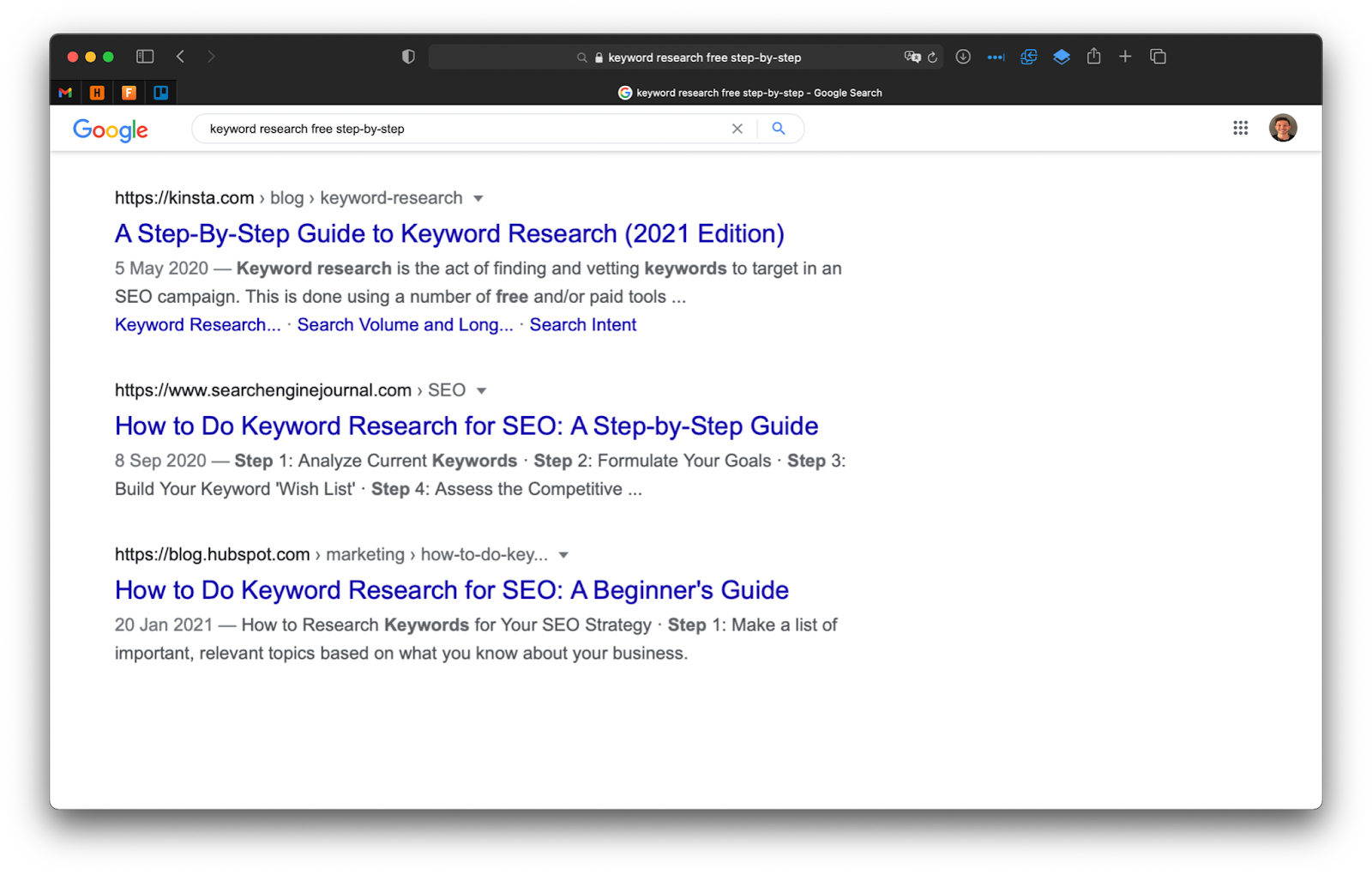Open the Google account profile picture
1372x875 pixels.
pos(1283,128)
